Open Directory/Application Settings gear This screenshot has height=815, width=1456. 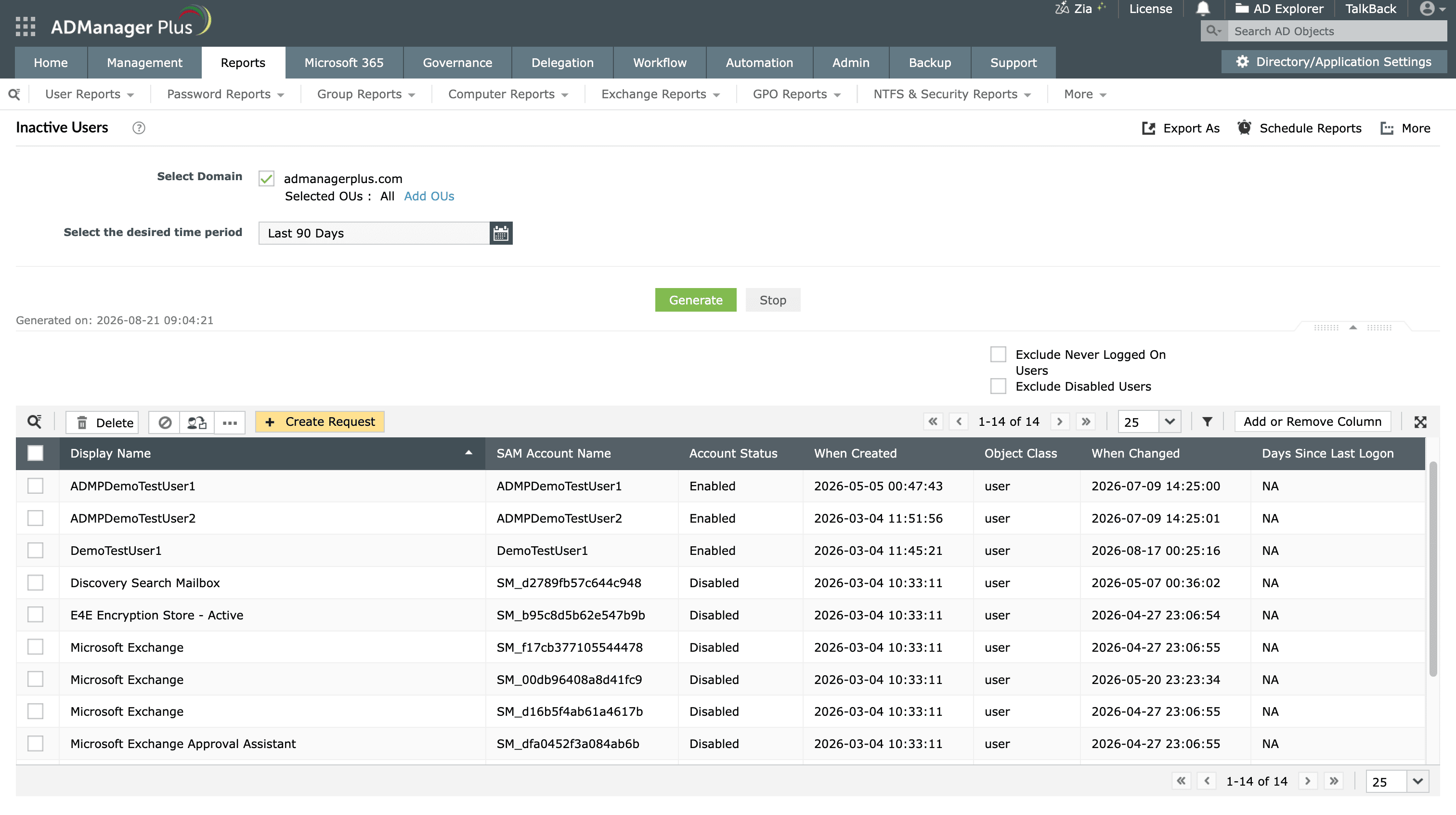pyautogui.click(x=1242, y=62)
